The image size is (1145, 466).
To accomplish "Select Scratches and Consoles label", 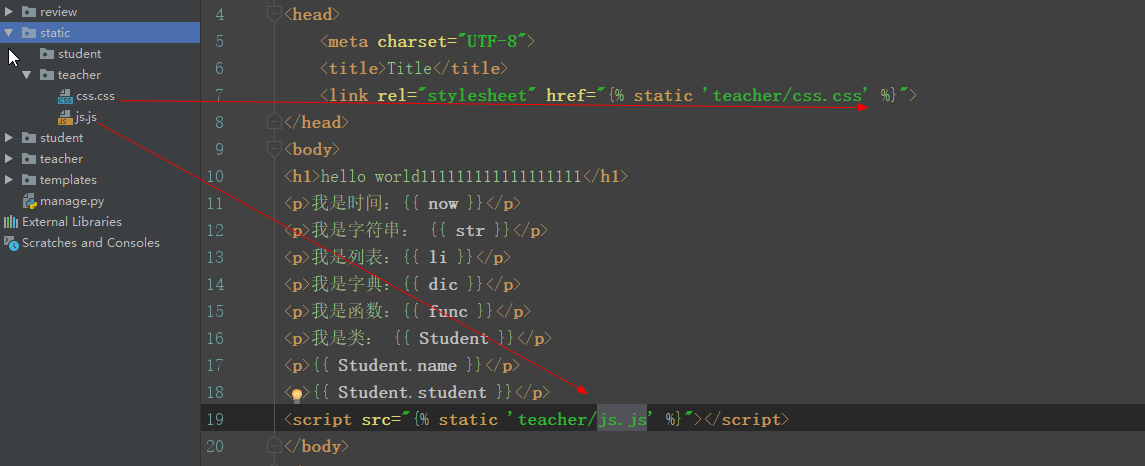I will [x=91, y=243].
